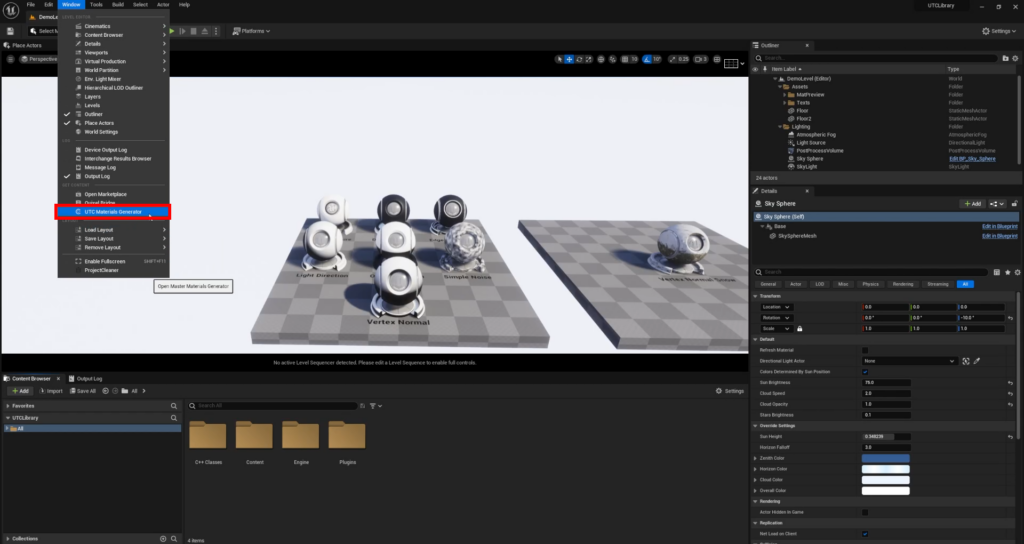Click the Zenith Color swatch
The width and height of the screenshot is (1024, 544).
pos(885,458)
